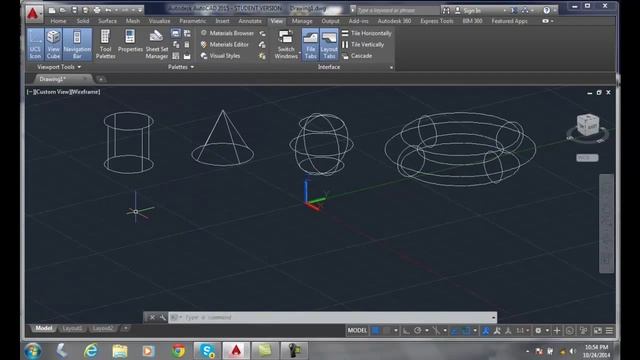
Task: Open the WCS dropdown below ViewCube
Action: pyautogui.click(x=587, y=158)
